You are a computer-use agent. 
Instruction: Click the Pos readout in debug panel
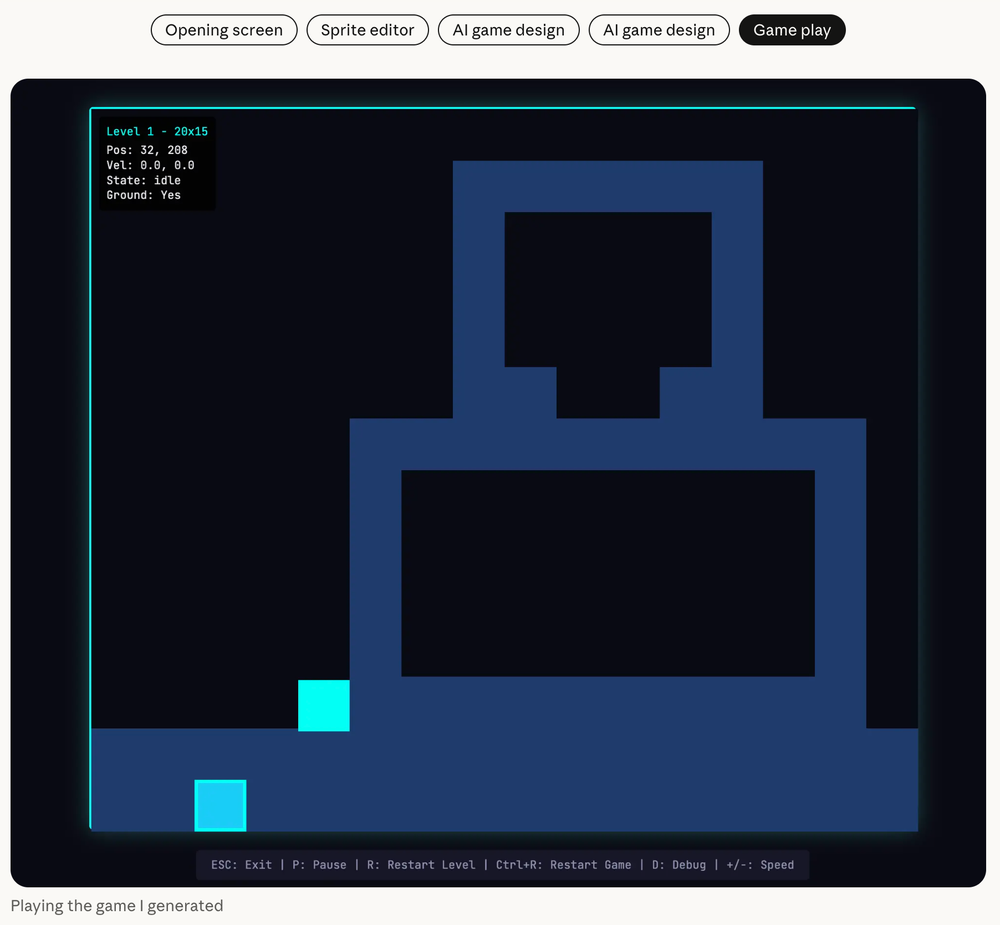pos(147,151)
